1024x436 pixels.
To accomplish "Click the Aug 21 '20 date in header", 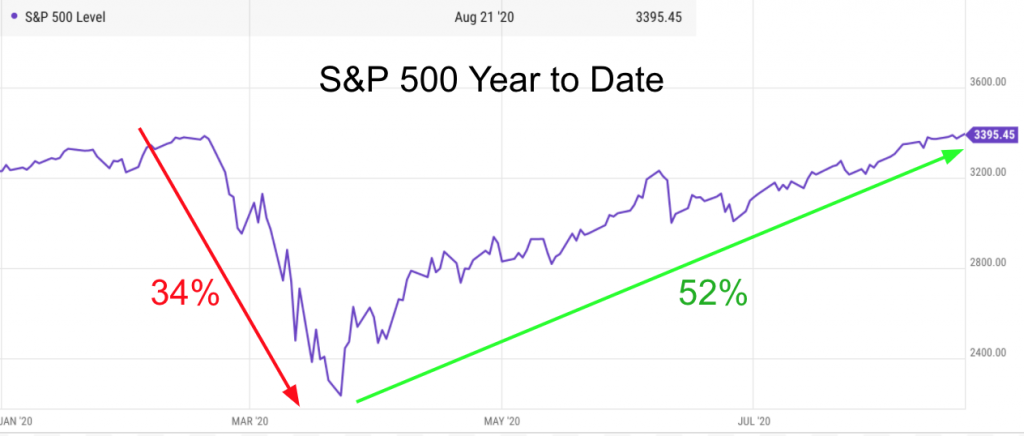I will (483, 15).
